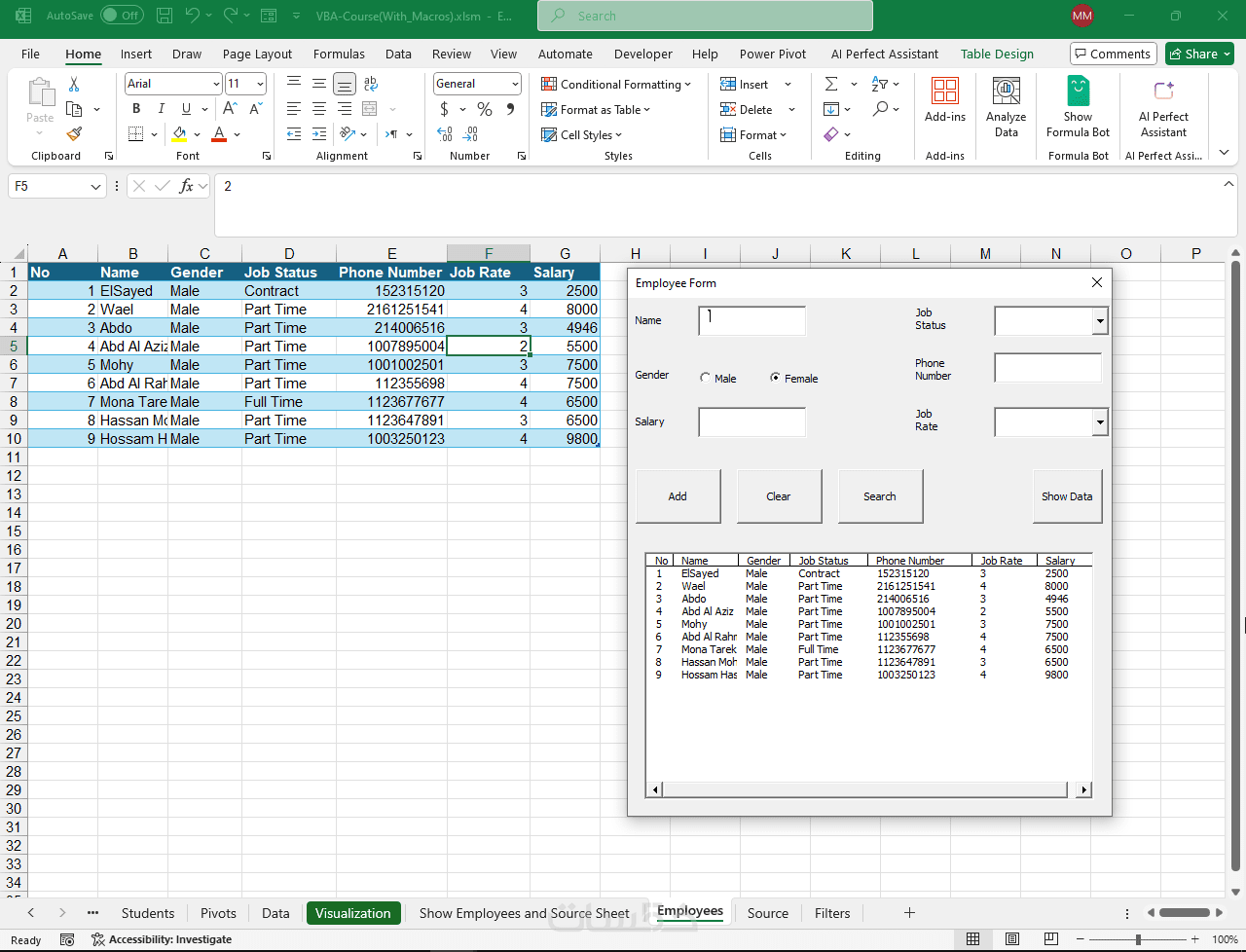1246x952 pixels.
Task: Switch to the Visualization sheet tab
Action: tap(353, 913)
